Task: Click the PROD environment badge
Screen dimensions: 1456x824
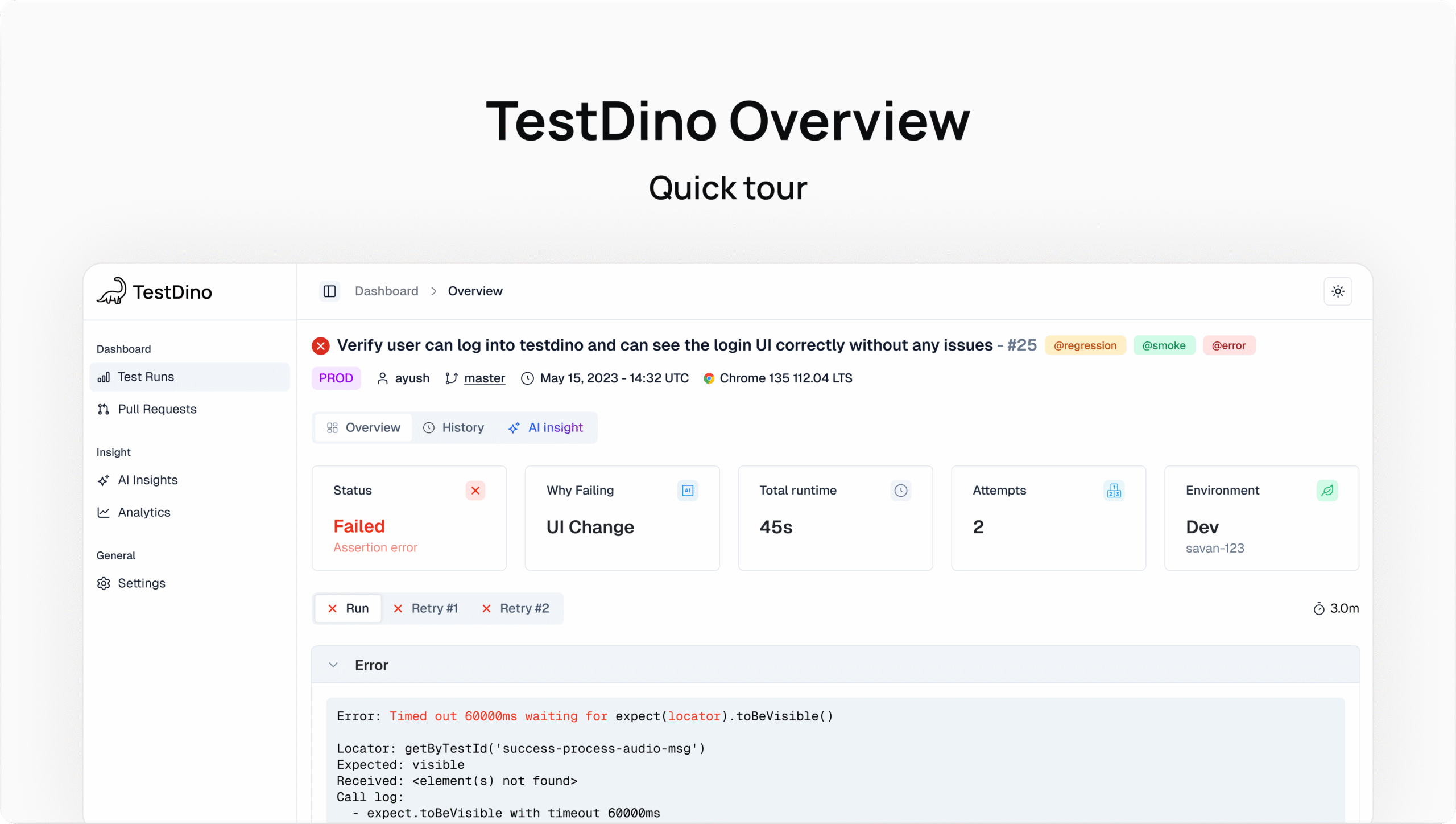Action: [x=336, y=378]
